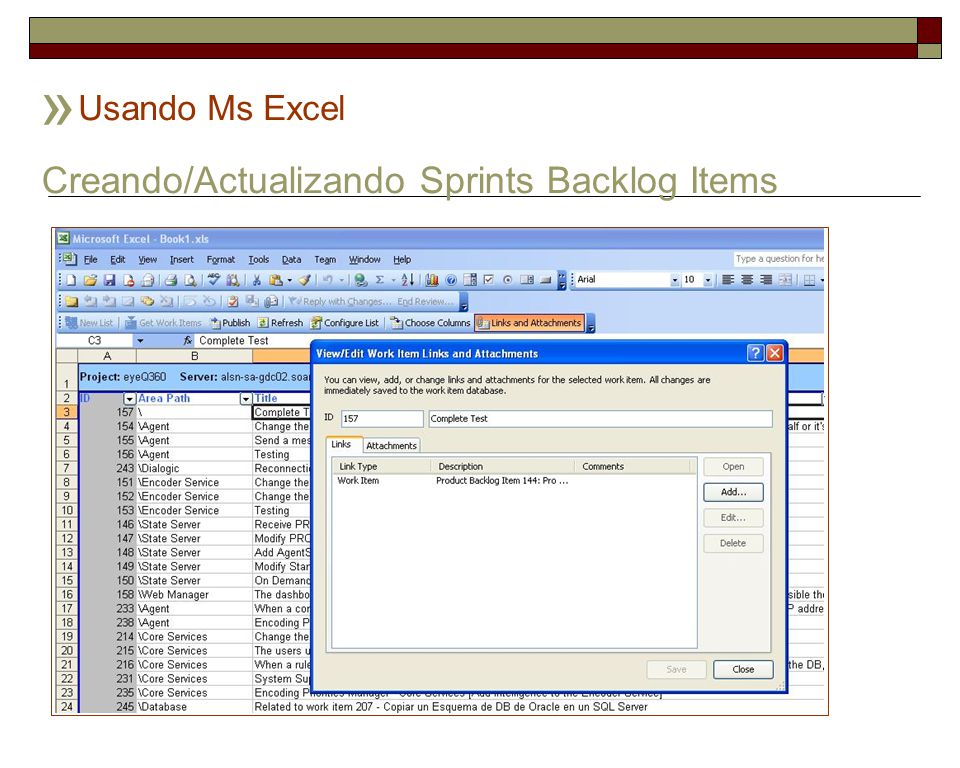
Task: Open the Edit menu
Action: point(118,260)
